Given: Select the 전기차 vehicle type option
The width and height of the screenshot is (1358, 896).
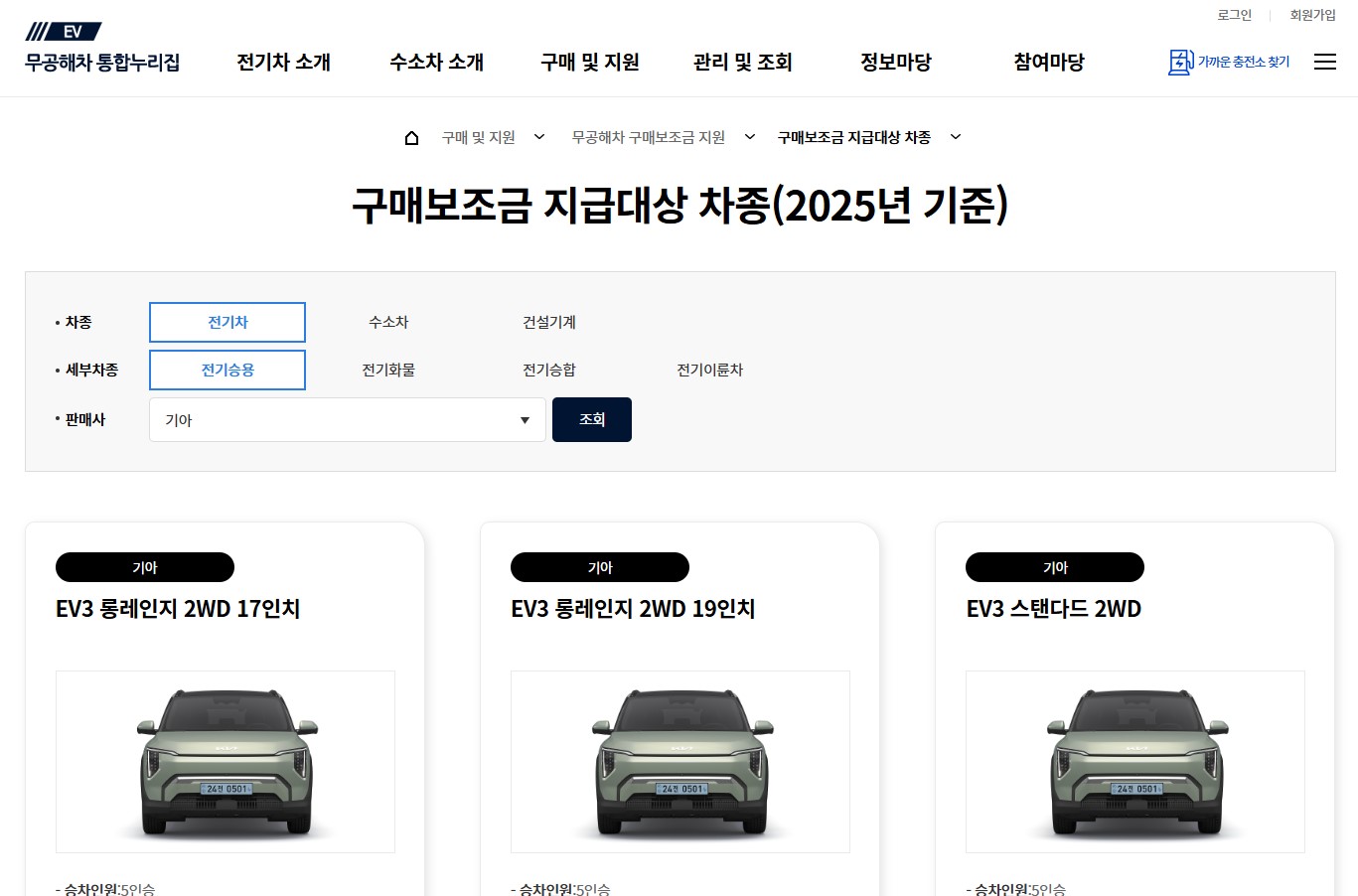Looking at the screenshot, I should 227,322.
